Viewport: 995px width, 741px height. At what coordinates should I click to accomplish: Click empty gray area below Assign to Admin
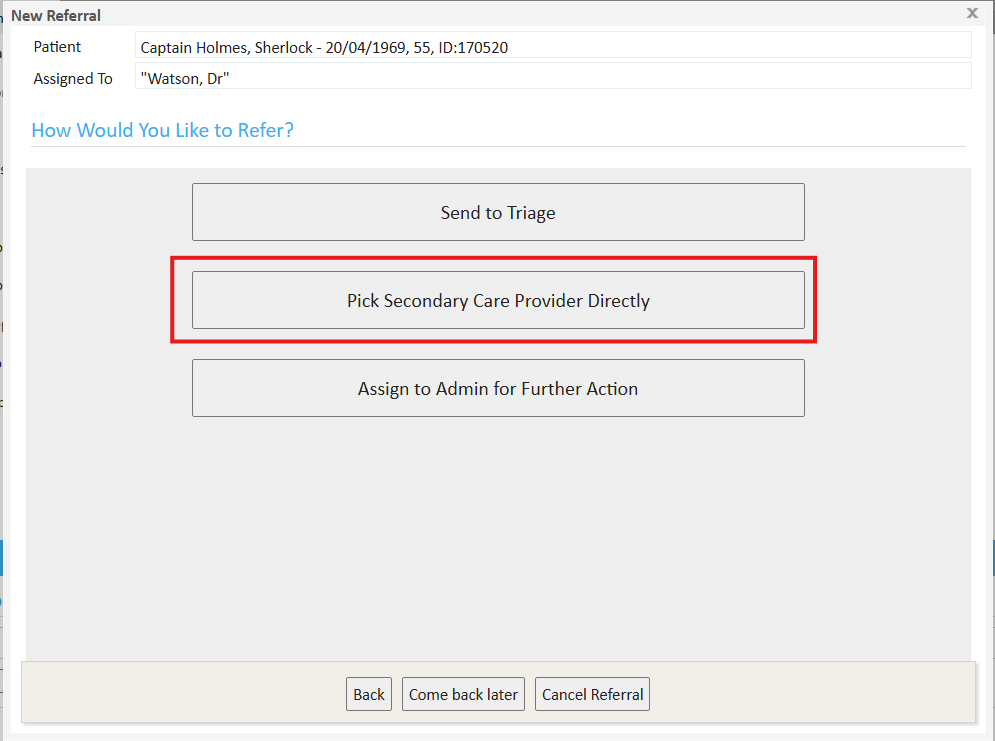(498, 530)
